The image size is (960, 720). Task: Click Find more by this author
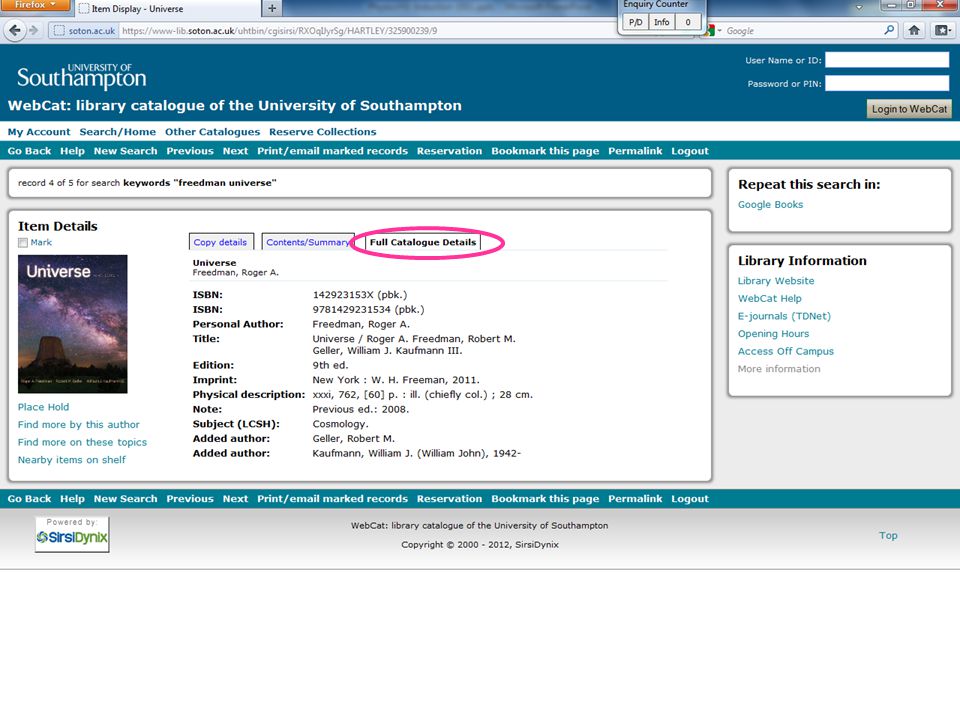pos(78,425)
